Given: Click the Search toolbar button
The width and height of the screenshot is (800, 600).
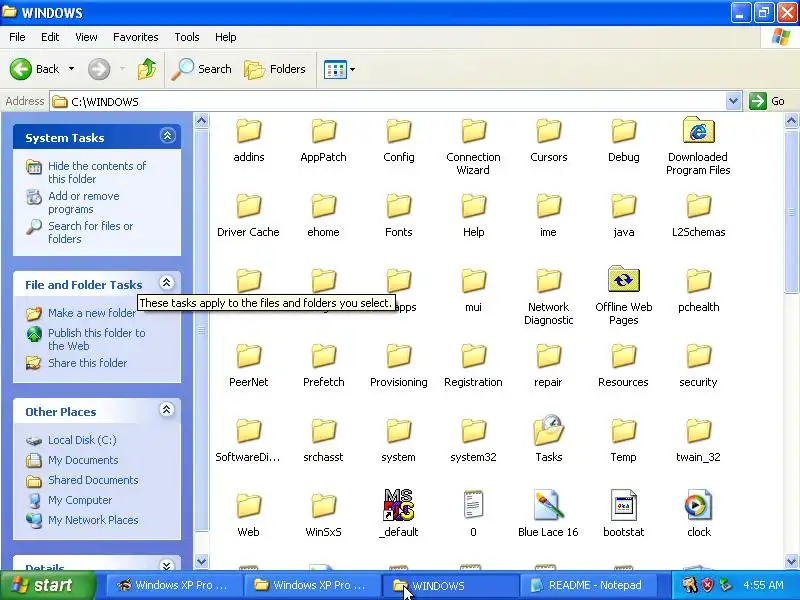Looking at the screenshot, I should [202, 69].
